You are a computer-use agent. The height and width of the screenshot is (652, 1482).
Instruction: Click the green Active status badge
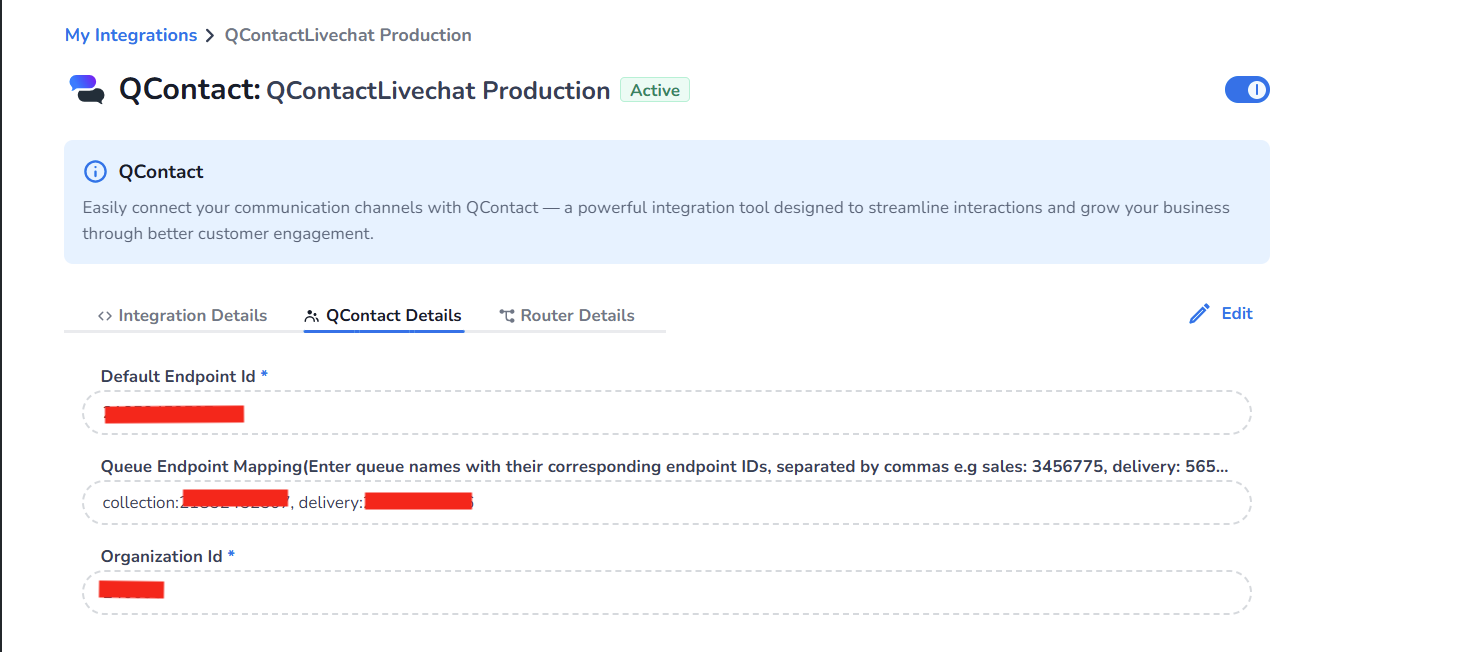(655, 91)
